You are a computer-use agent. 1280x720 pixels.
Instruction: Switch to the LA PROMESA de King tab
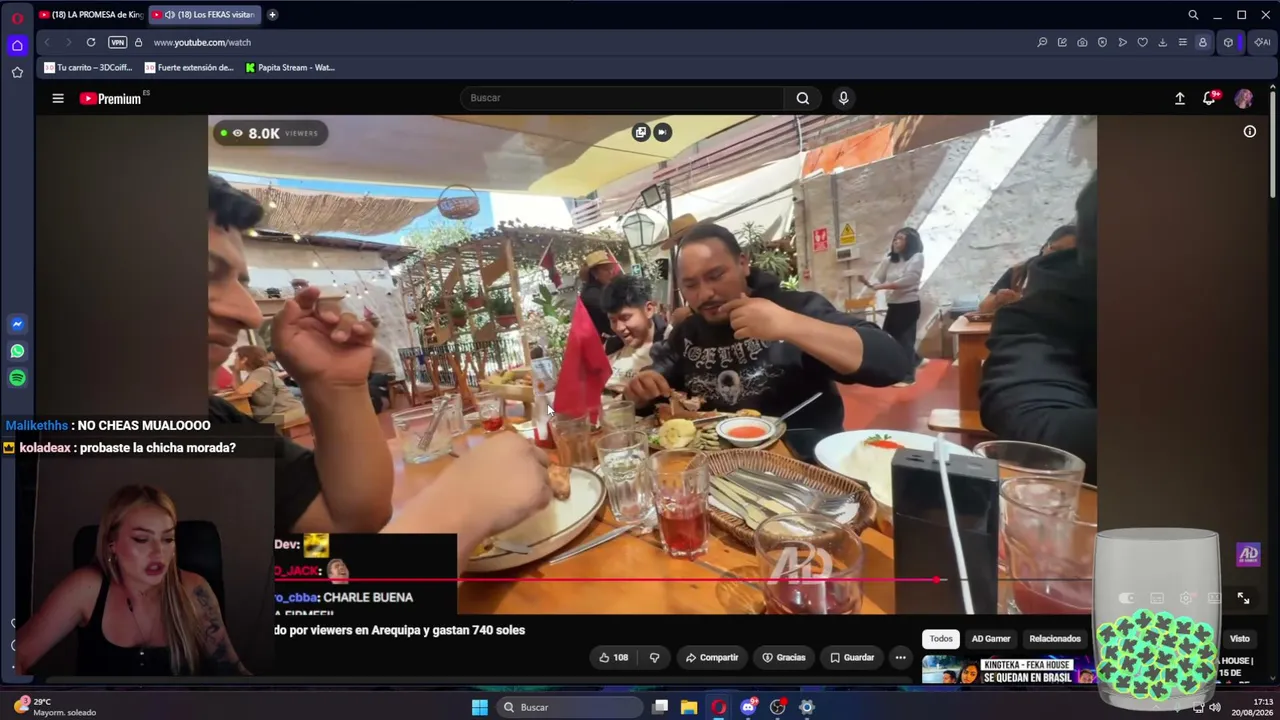pyautogui.click(x=91, y=15)
